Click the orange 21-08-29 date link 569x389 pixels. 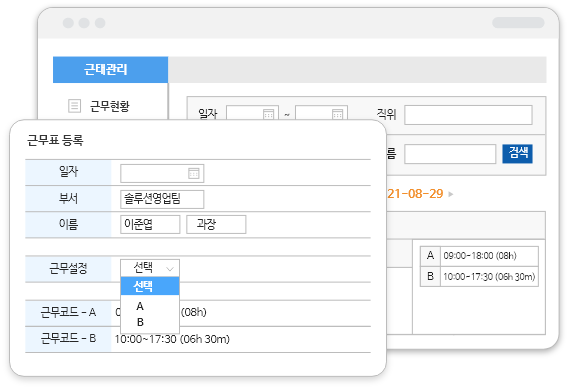point(415,194)
